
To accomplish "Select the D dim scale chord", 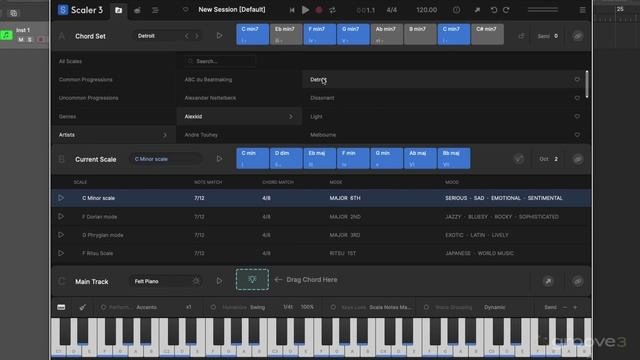I will [286, 158].
